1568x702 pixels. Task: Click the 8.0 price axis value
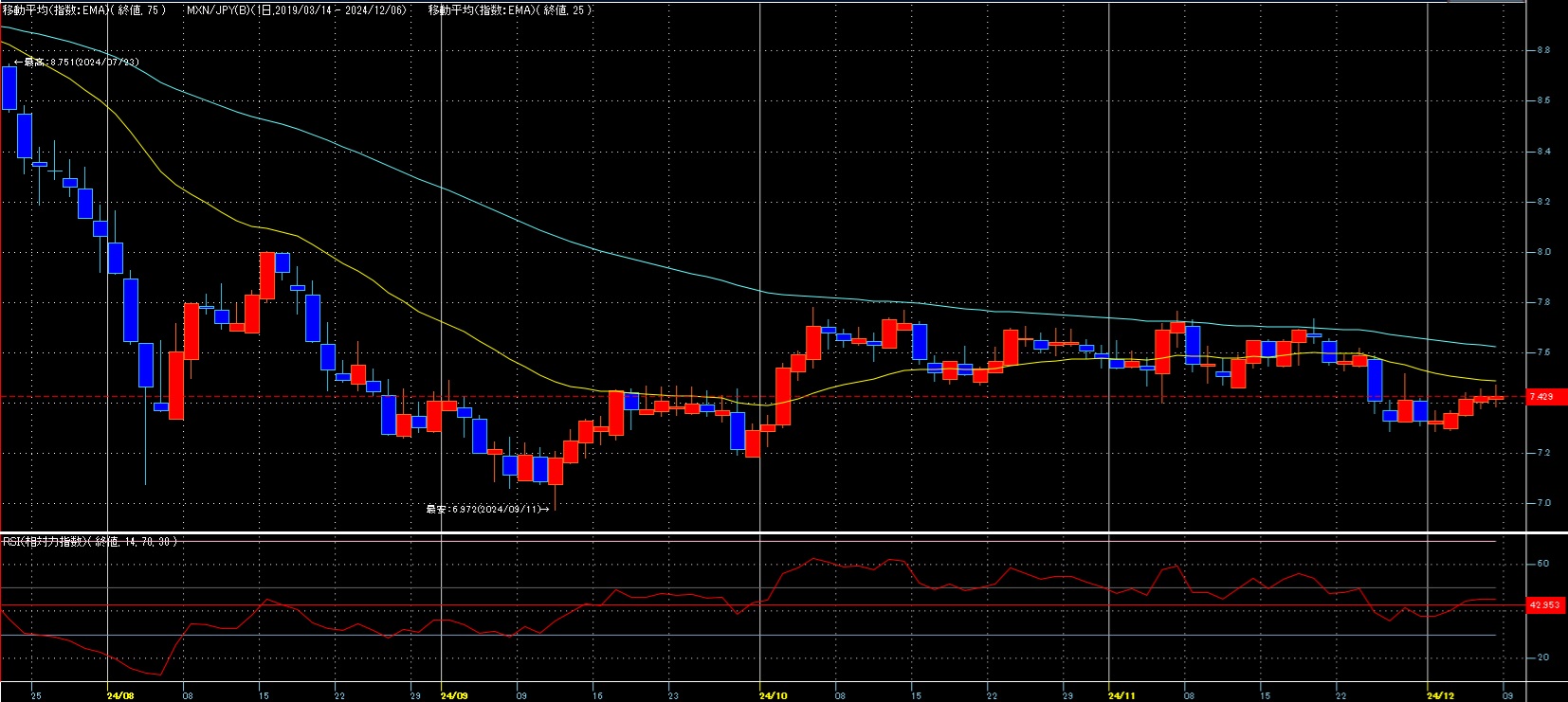(1543, 252)
